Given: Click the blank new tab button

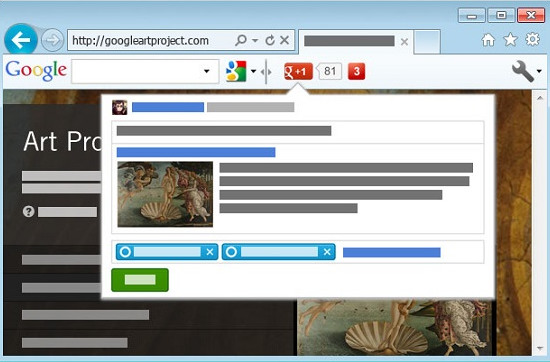Looking at the screenshot, I should click(427, 41).
